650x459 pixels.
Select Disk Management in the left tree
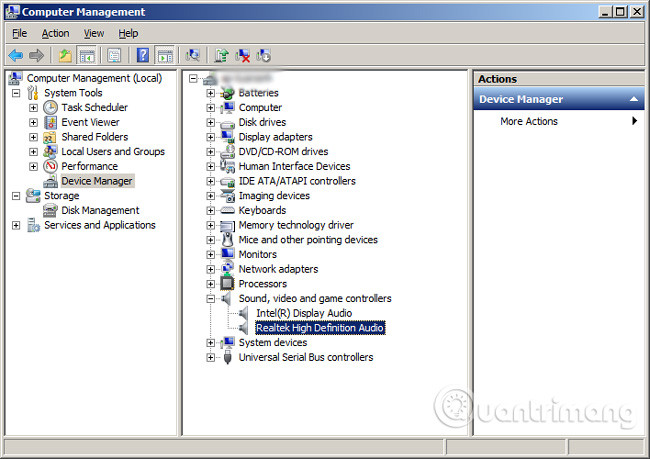100,210
